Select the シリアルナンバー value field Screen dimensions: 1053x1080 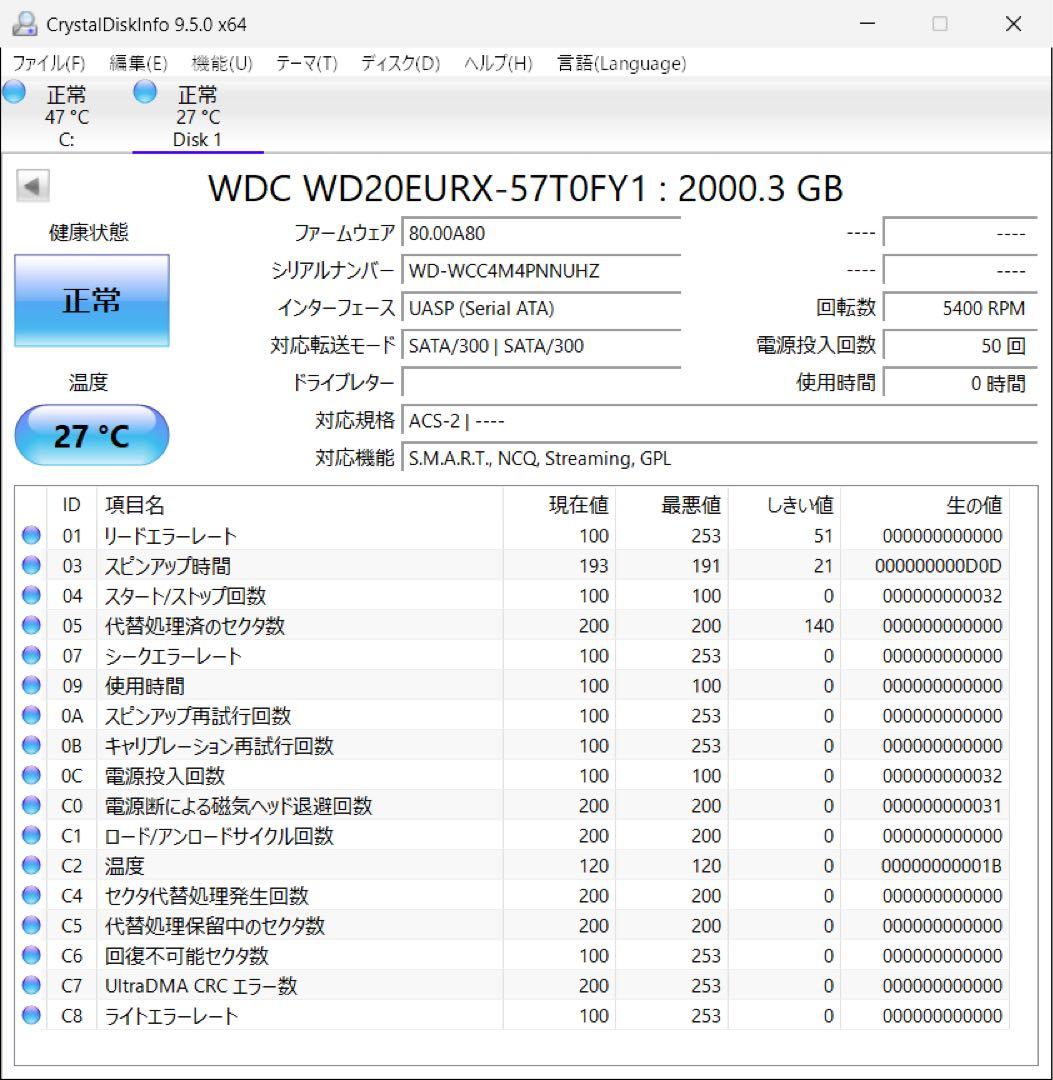540,270
